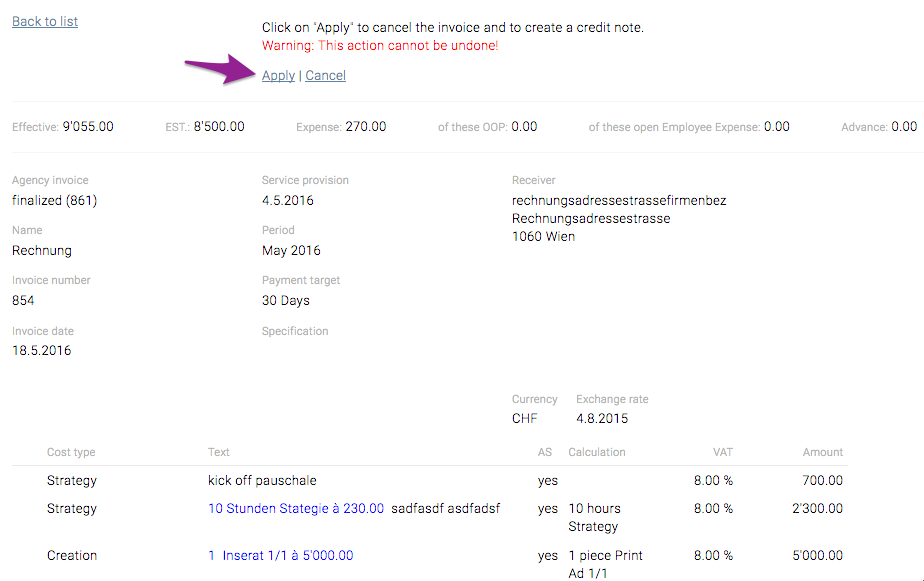
Task: Select the EST value 8'500.00
Action: (219, 127)
